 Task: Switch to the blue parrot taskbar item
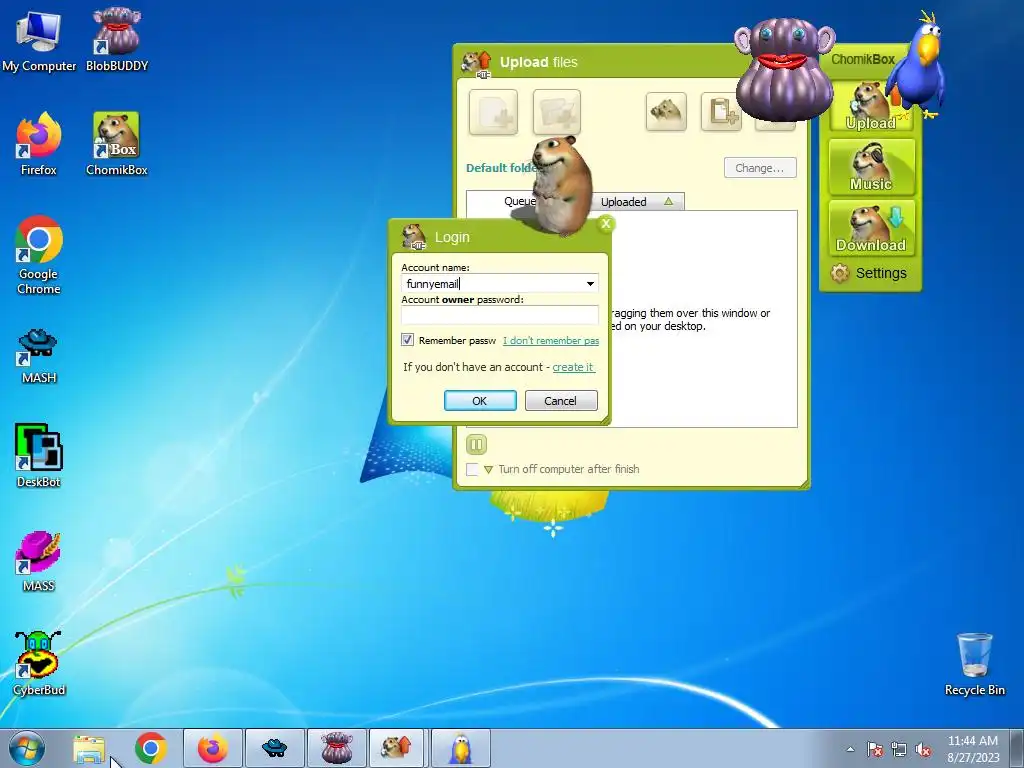pos(461,748)
